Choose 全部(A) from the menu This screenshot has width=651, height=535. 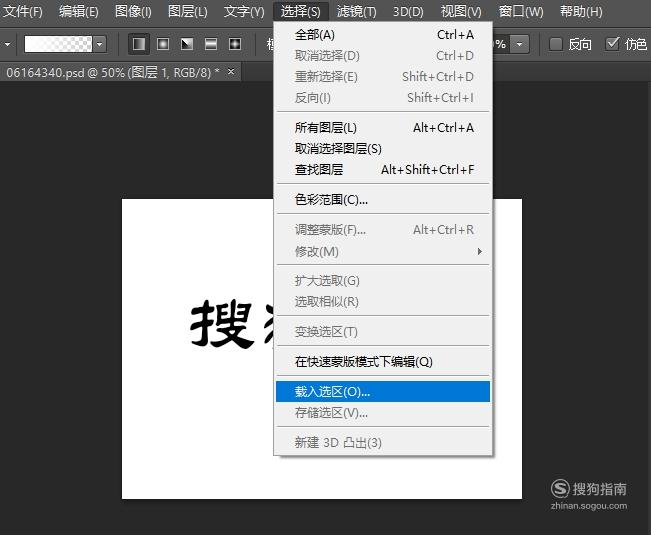tap(383, 35)
